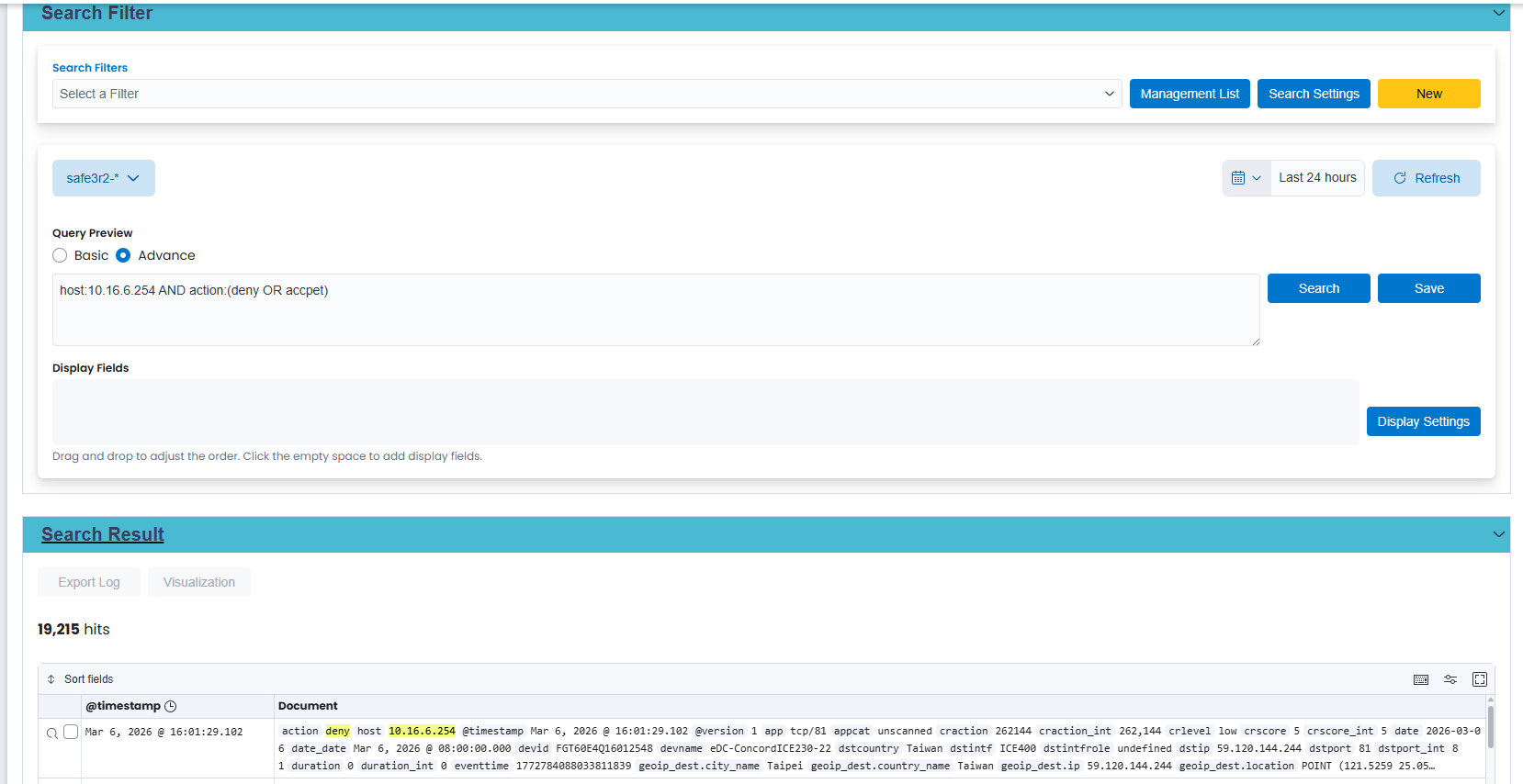Screen dimensions: 1523x784
Task: Select the Advance query radio button
Action: [123, 255]
